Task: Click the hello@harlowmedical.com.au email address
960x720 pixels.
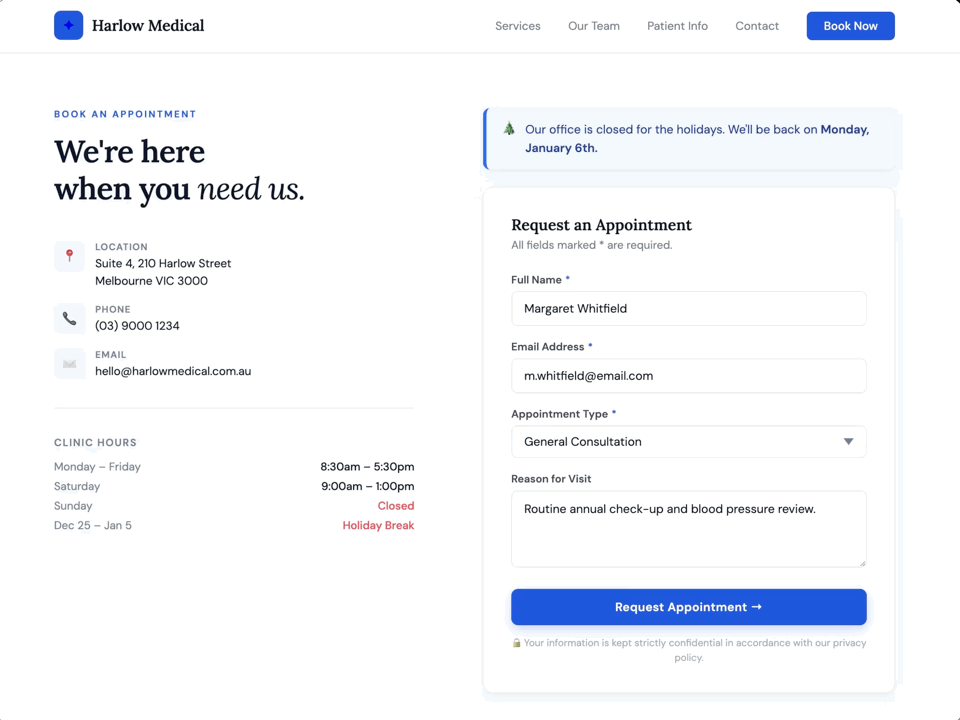Action: (173, 371)
